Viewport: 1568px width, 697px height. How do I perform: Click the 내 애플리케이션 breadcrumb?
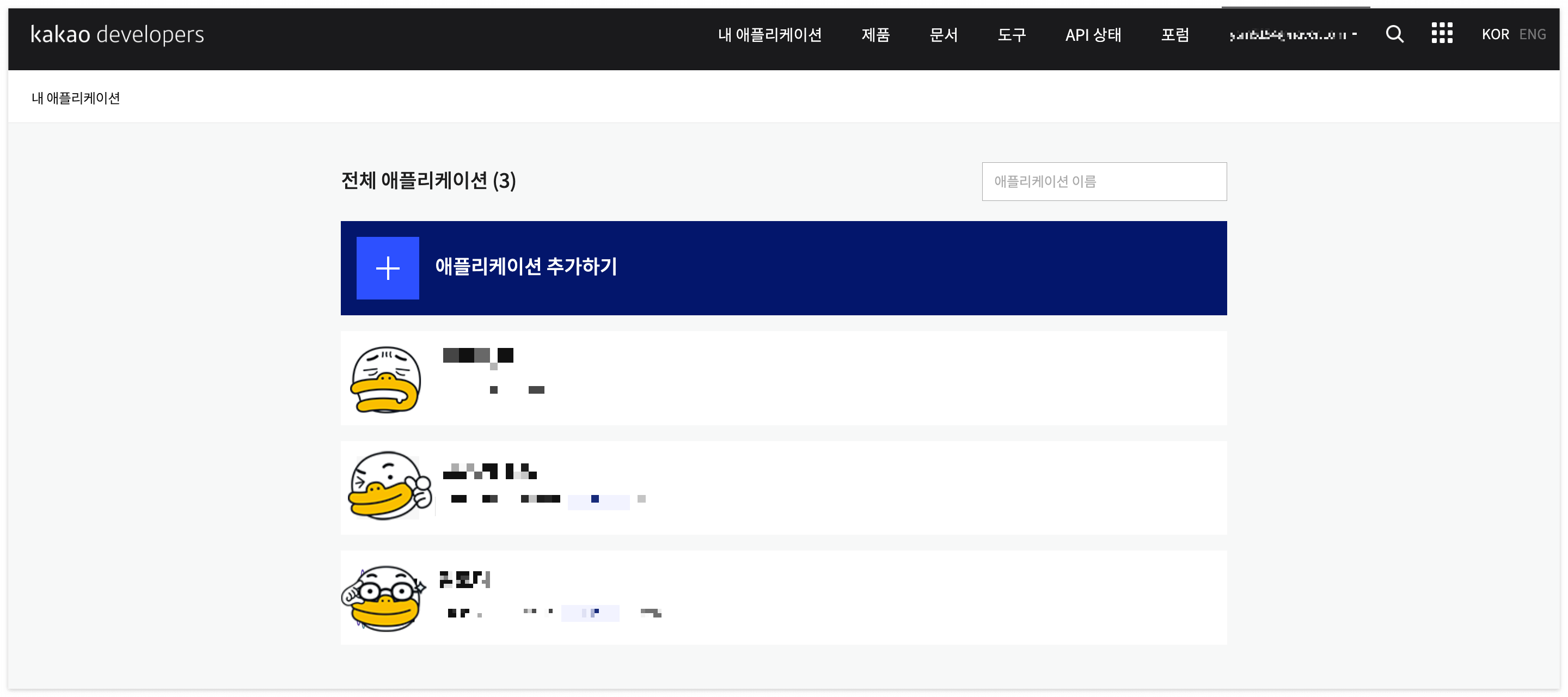click(76, 98)
